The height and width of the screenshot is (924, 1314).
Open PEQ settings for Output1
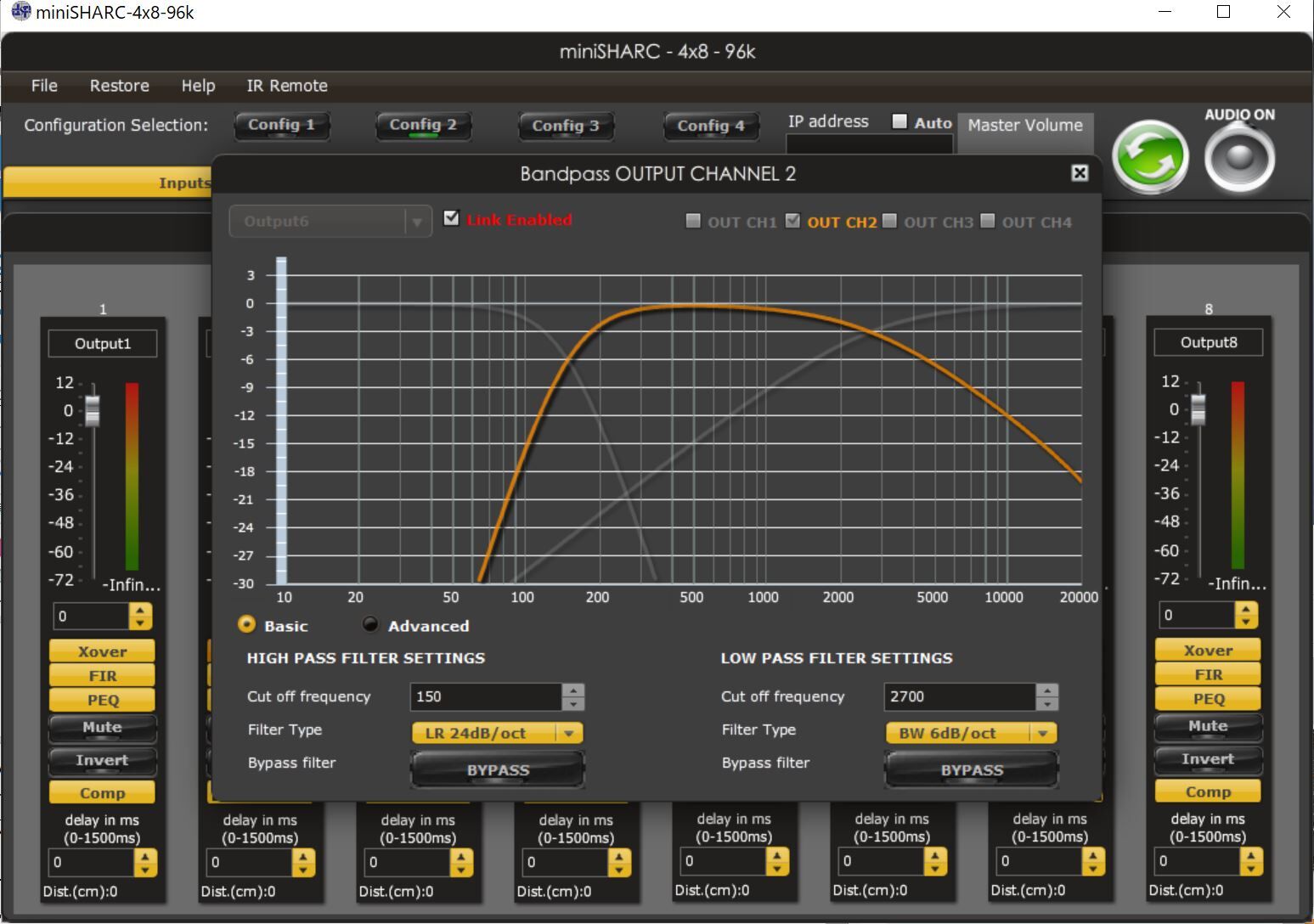point(102,700)
